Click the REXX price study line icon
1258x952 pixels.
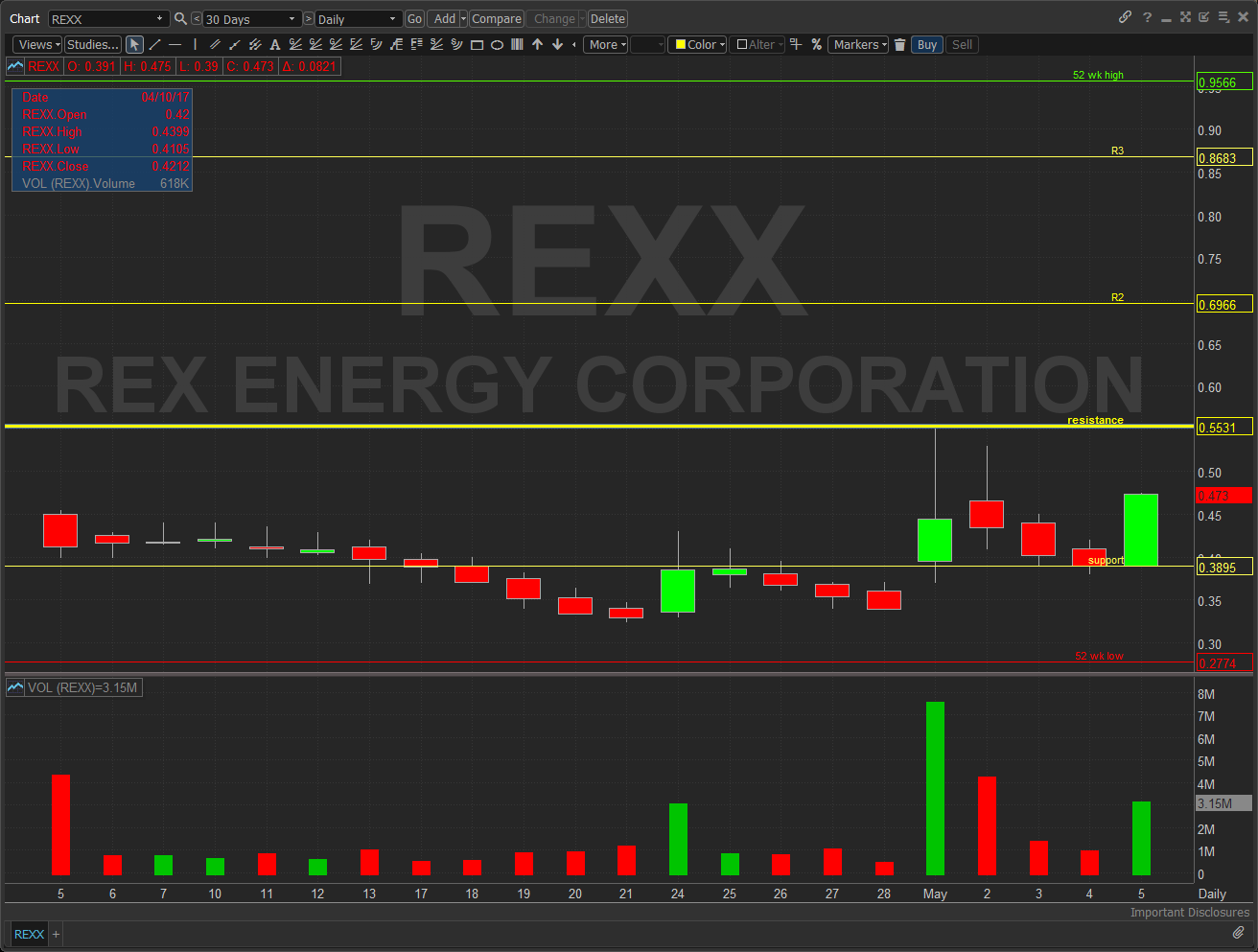15,66
